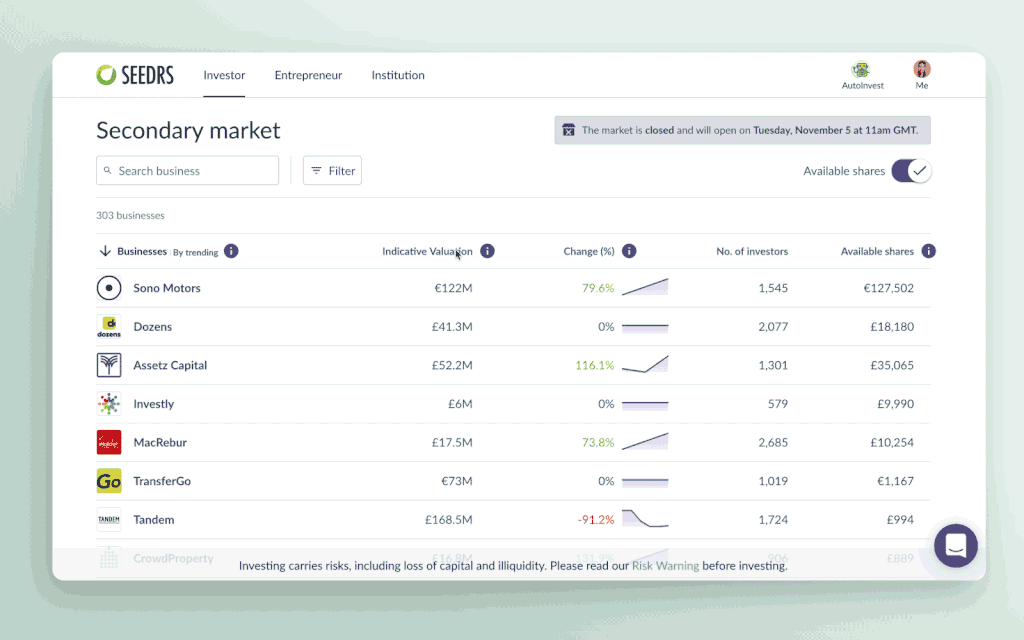
Task: Click the MacRebur logo
Action: [109, 442]
